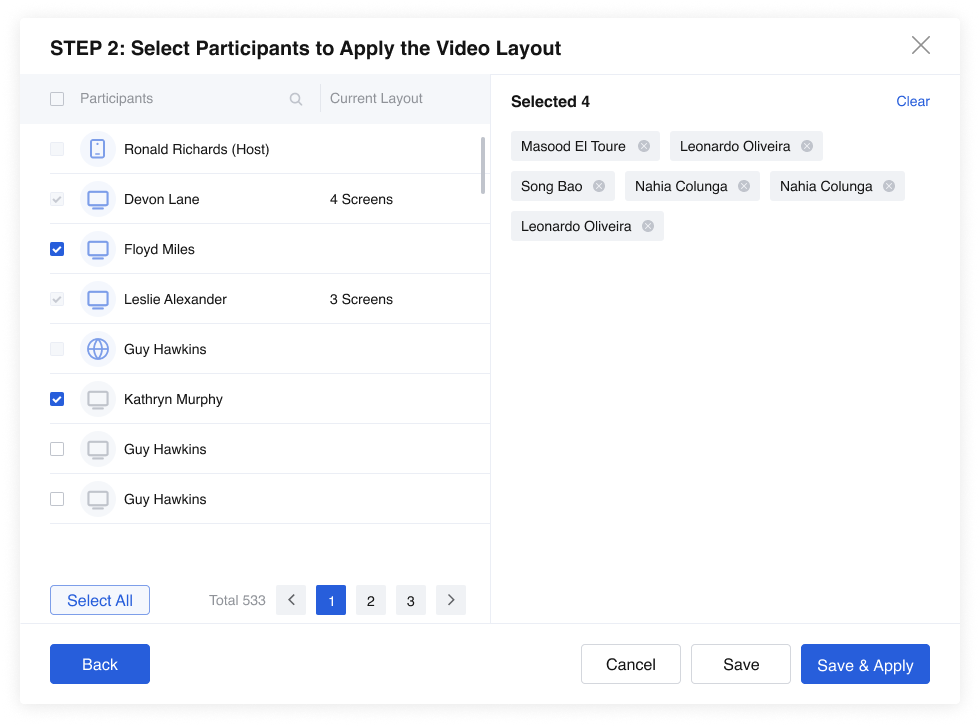Click the participants list vertical scrollbar

(x=484, y=166)
